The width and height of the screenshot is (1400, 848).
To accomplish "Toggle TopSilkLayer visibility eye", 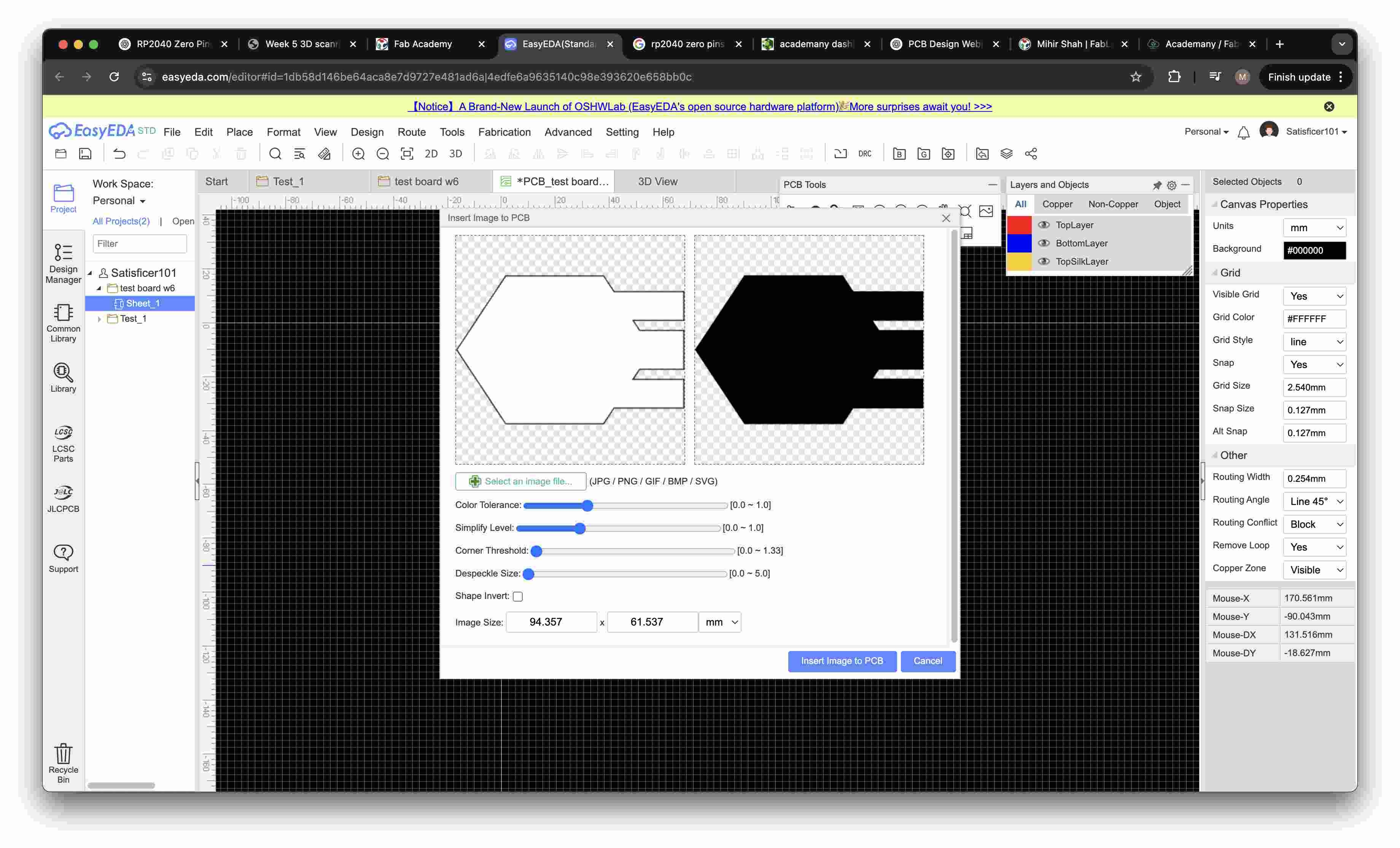I will click(x=1044, y=261).
